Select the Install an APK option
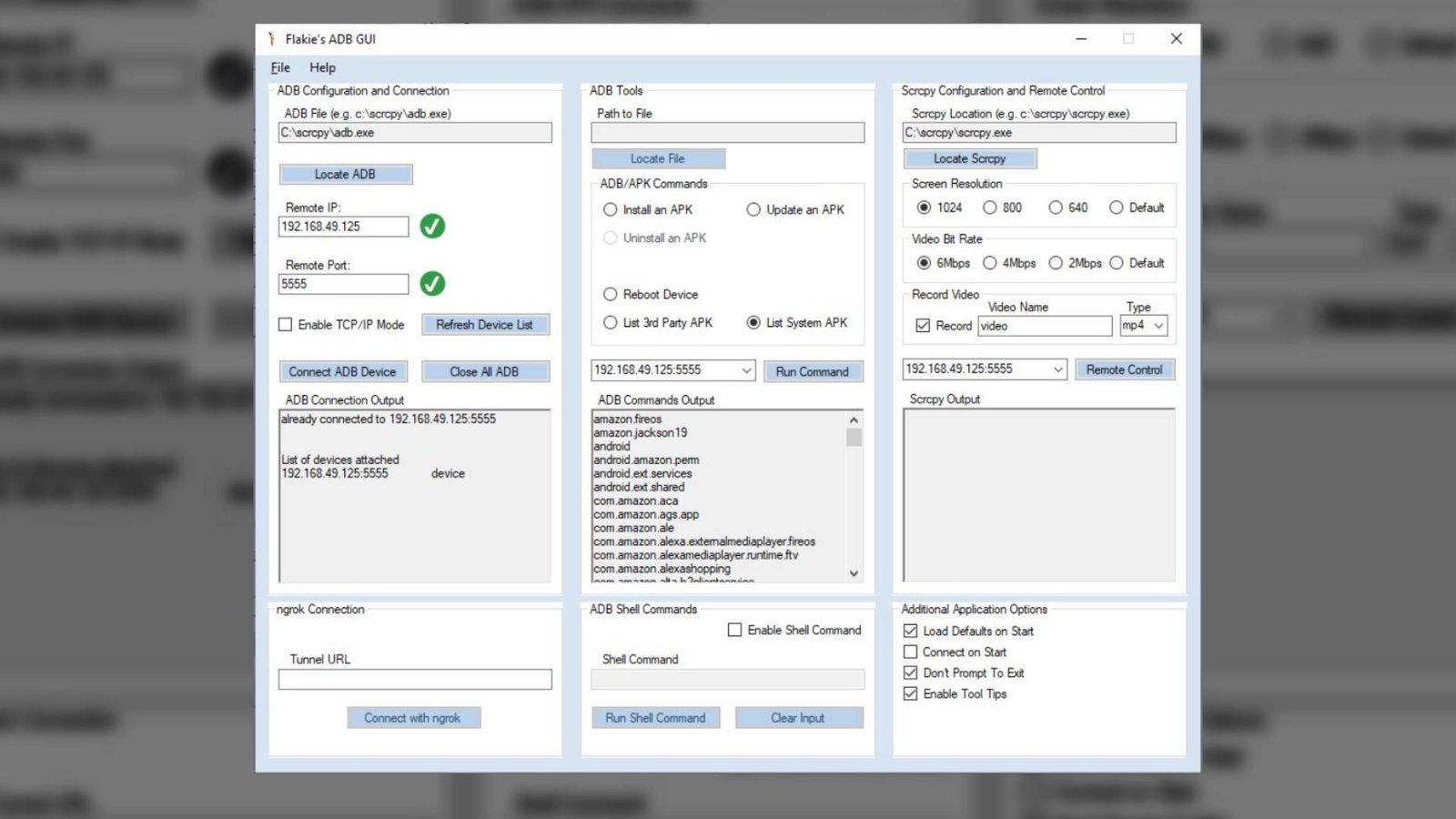The image size is (1456, 819). pos(610,209)
